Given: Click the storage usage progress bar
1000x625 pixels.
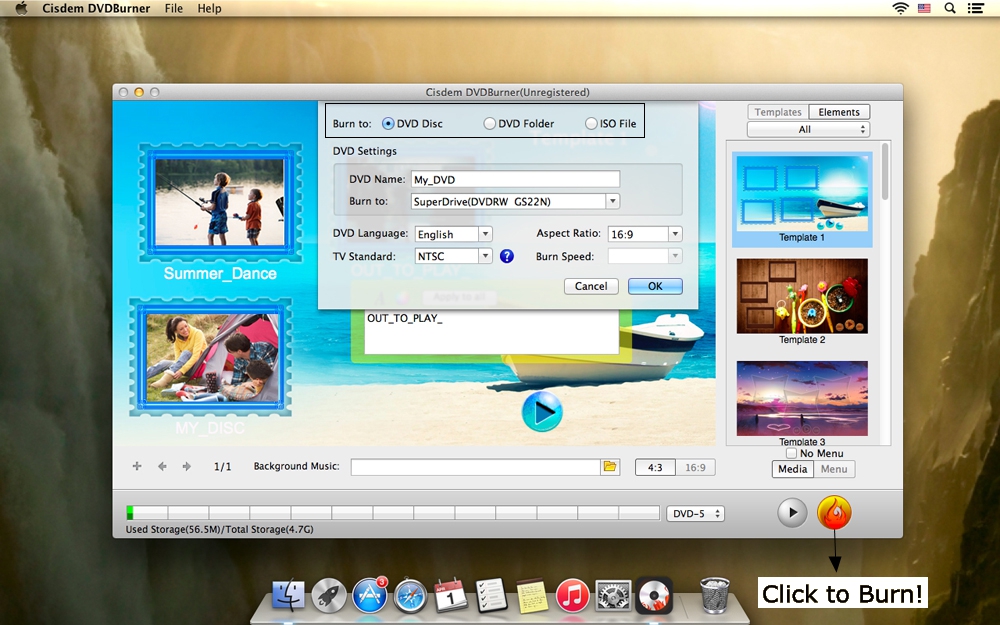Looking at the screenshot, I should click(x=393, y=513).
